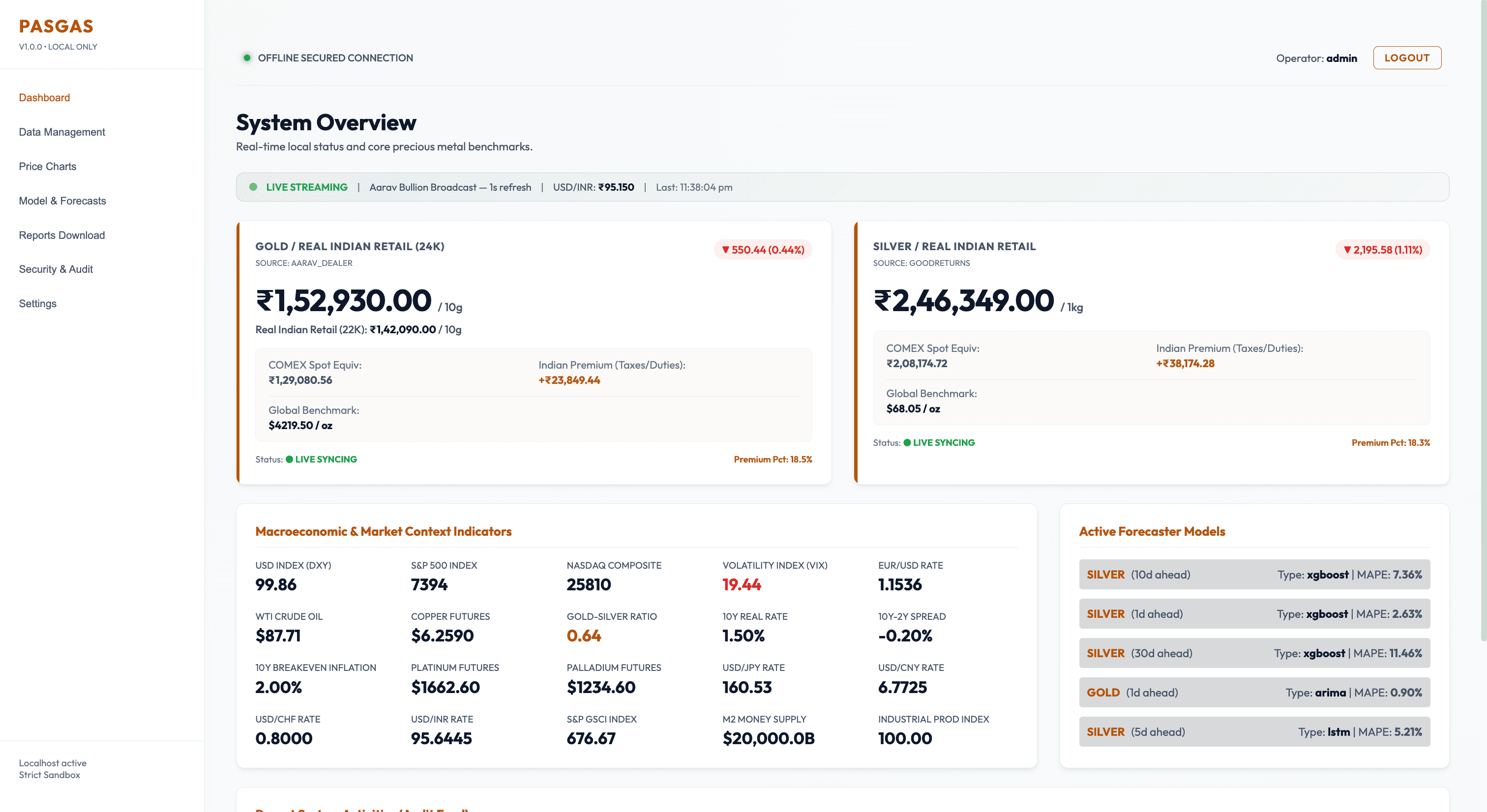1487x812 pixels.
Task: Click the gold price change badge 550.44 (0.44%)
Action: [x=763, y=250]
